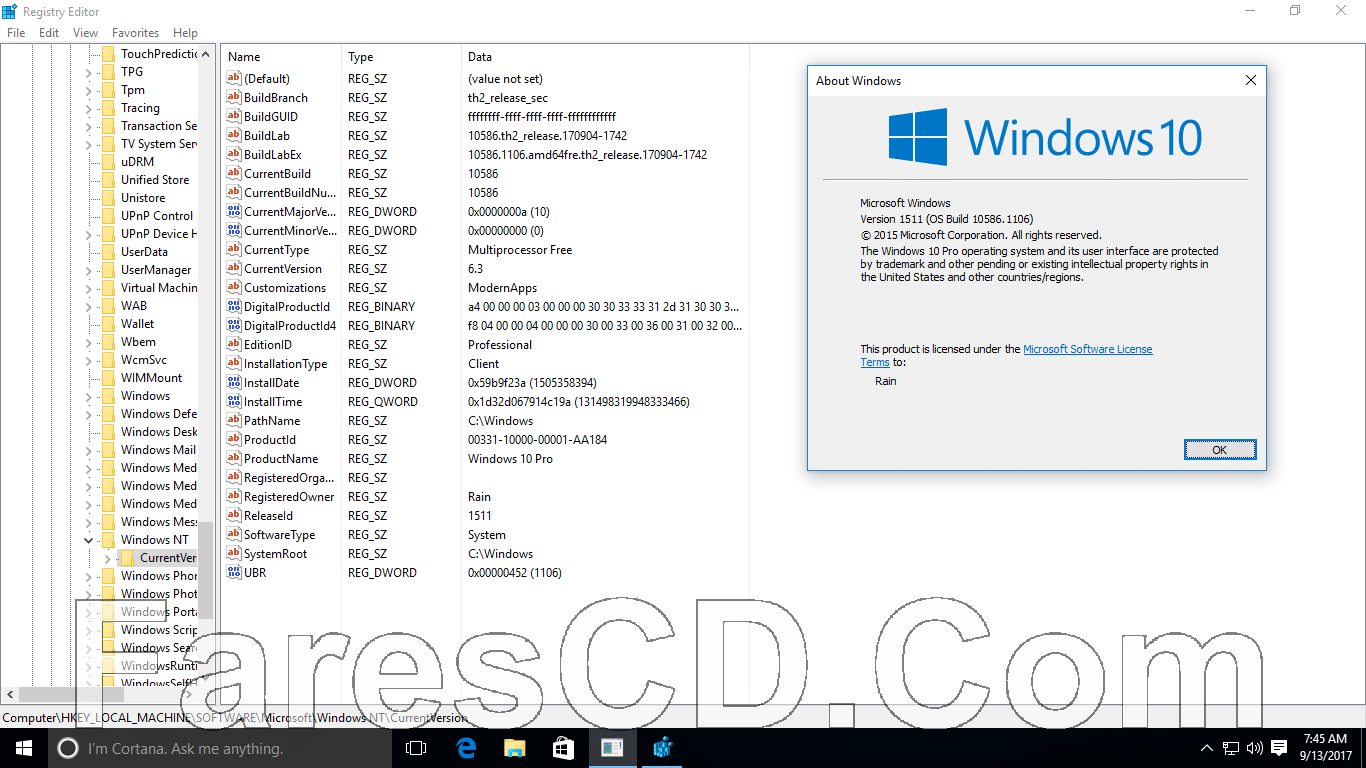Screen dimensions: 1366x768
Task: Open the Edit menu
Action: (x=49, y=33)
